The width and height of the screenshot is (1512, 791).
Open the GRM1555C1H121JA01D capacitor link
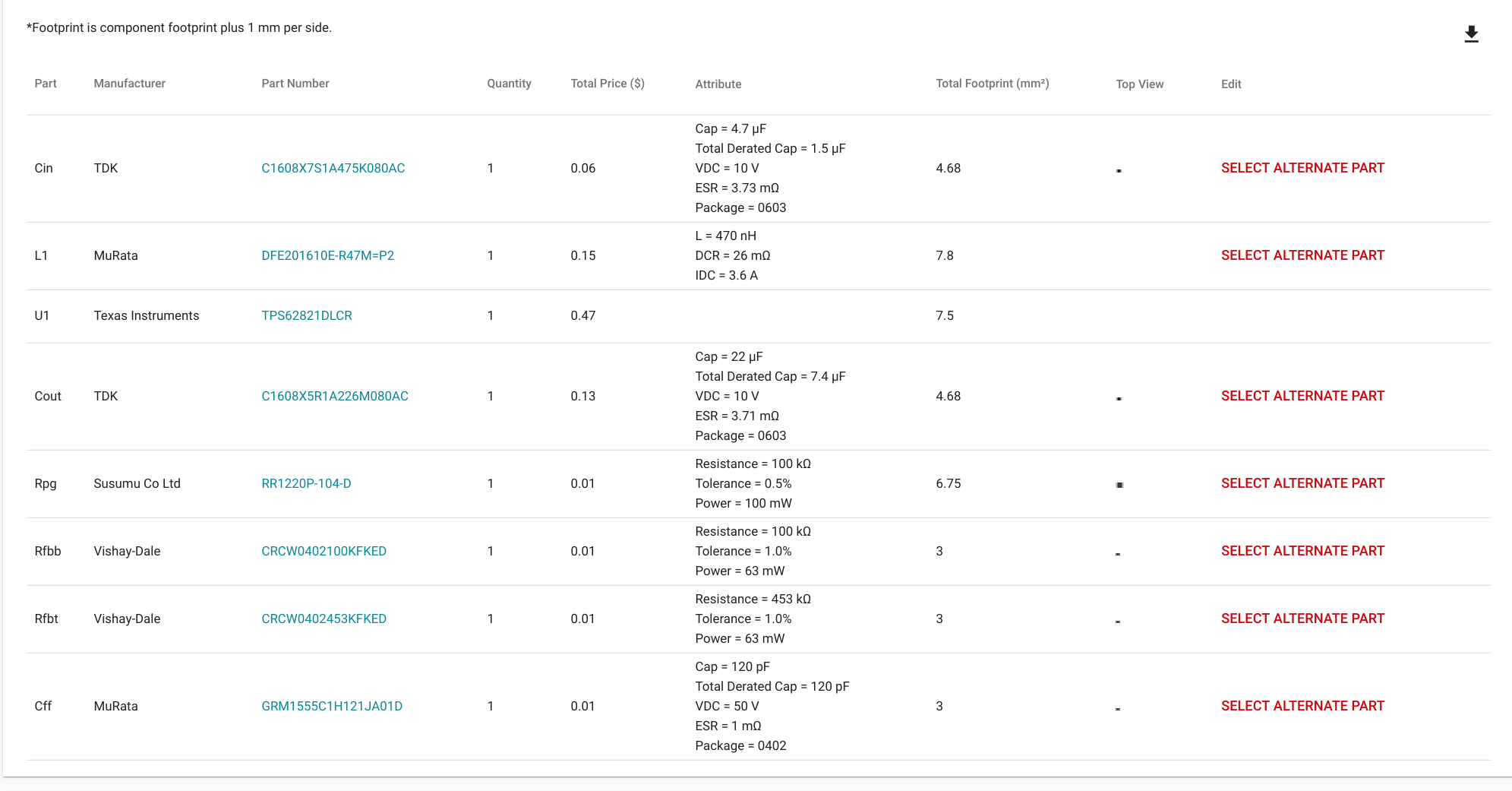(x=331, y=706)
